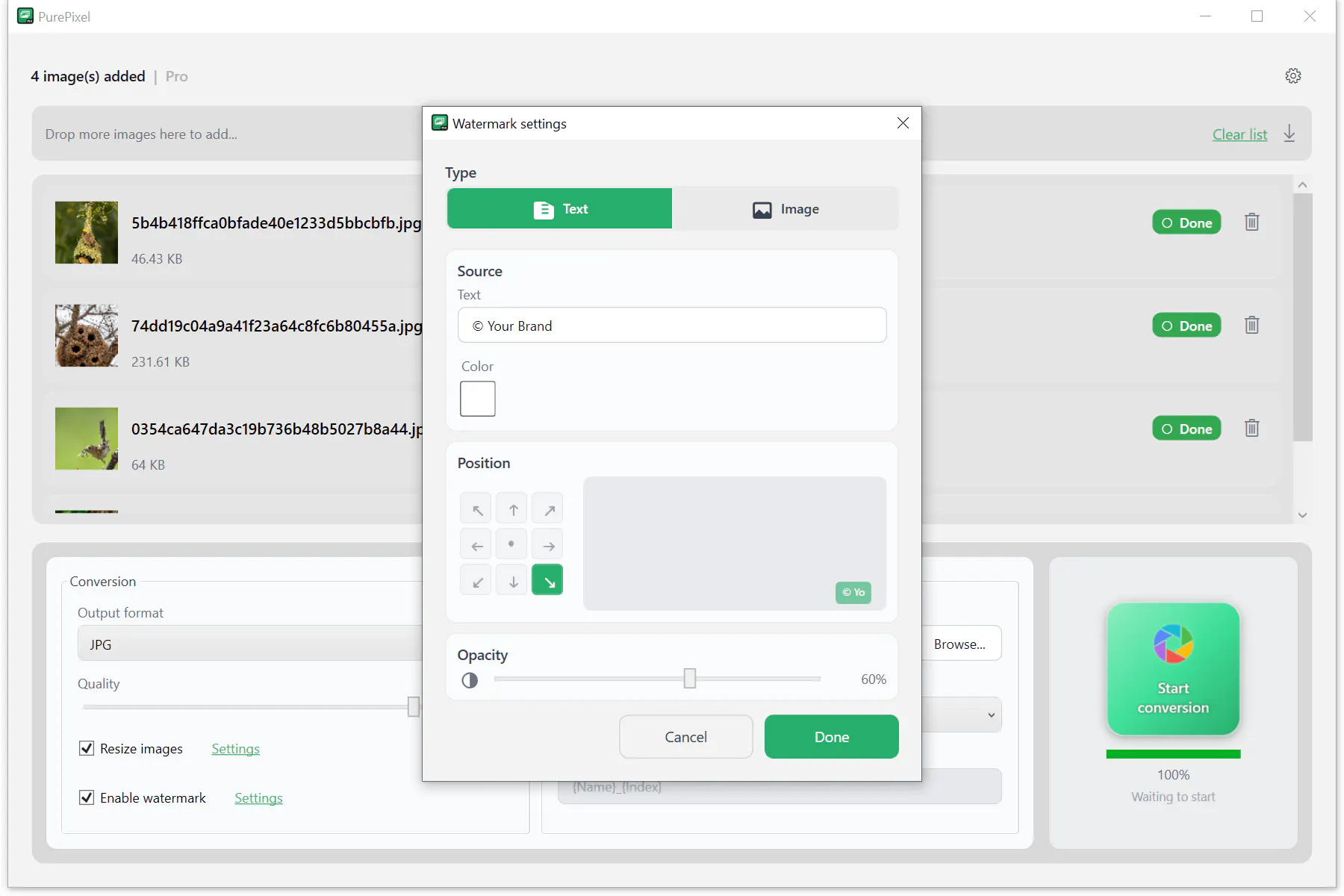Click the bird nest thumbnail of 5b4b418ffca0bfade40e
This screenshot has height=896, width=1344.
click(87, 232)
